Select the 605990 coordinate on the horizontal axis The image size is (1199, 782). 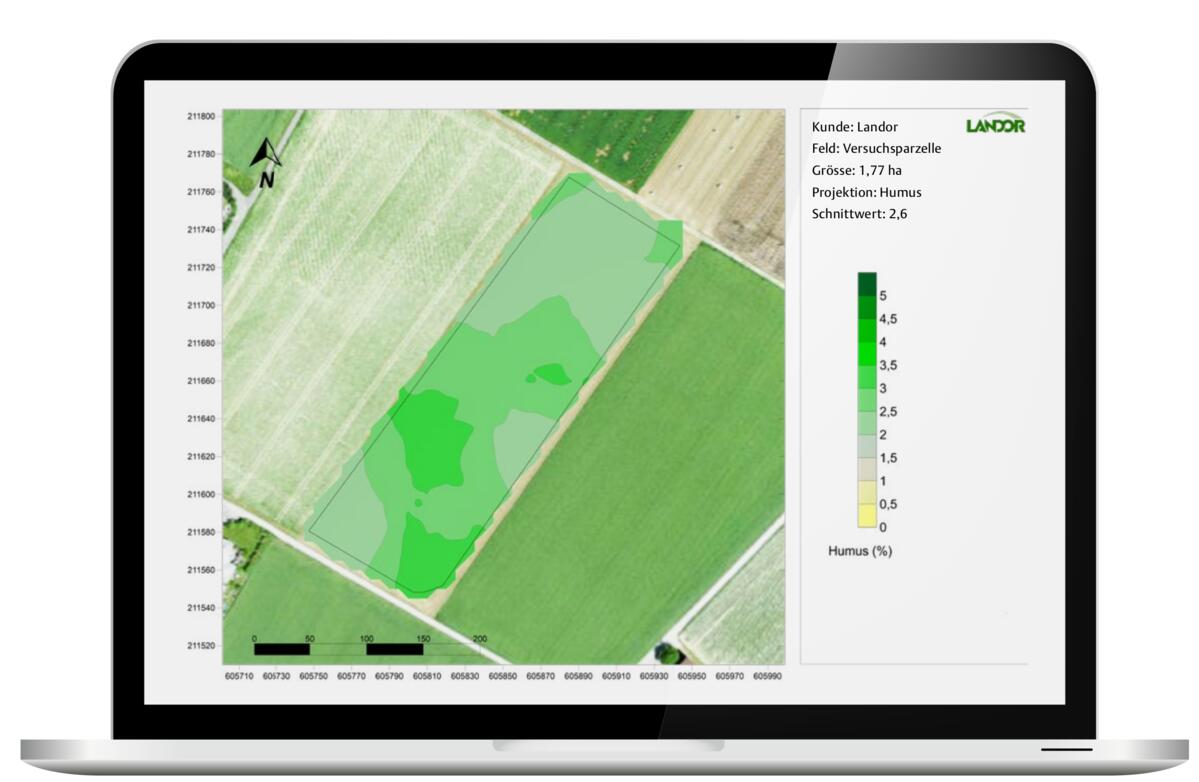tap(768, 677)
